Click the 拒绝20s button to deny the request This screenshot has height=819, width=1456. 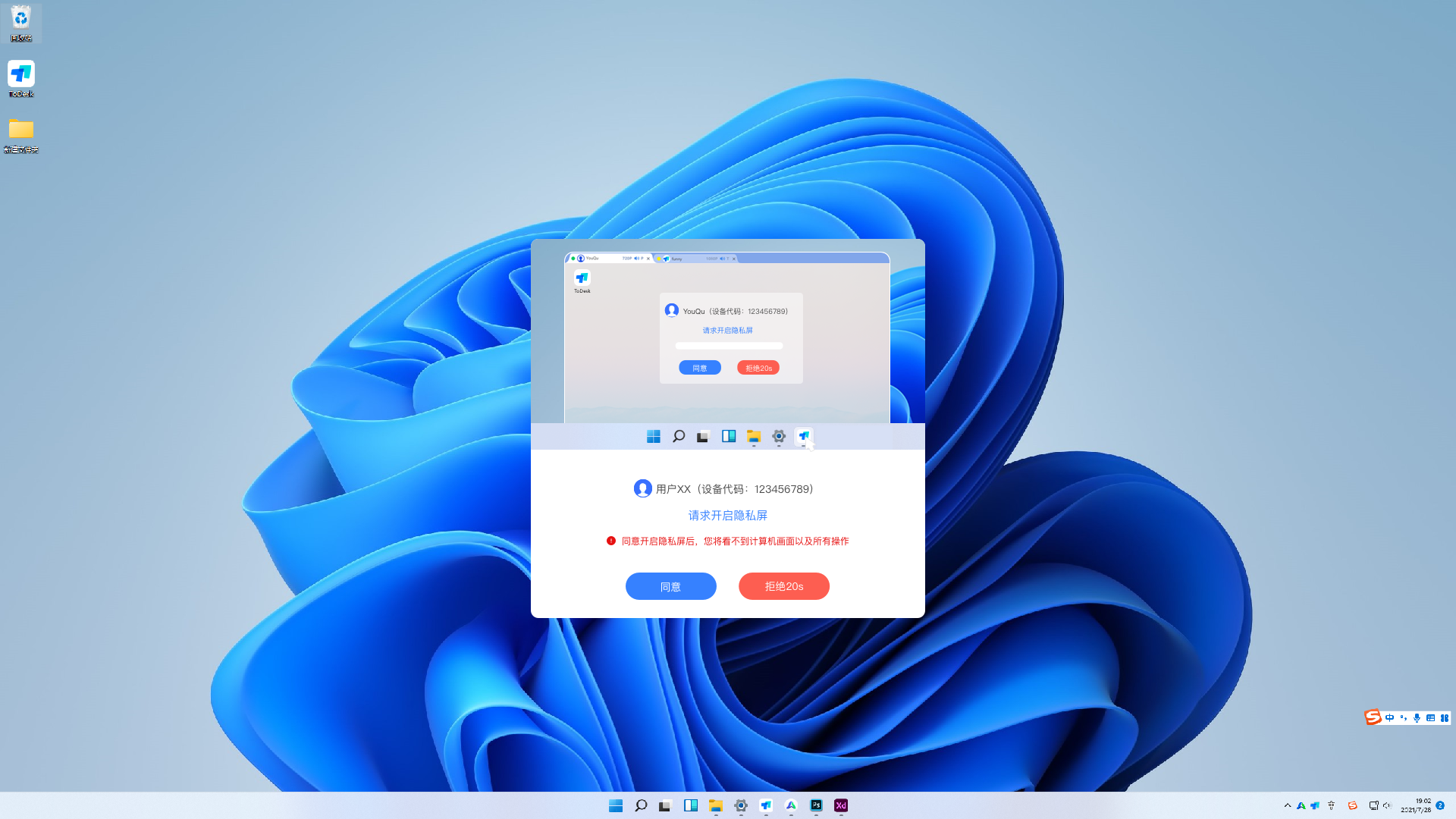(x=783, y=585)
